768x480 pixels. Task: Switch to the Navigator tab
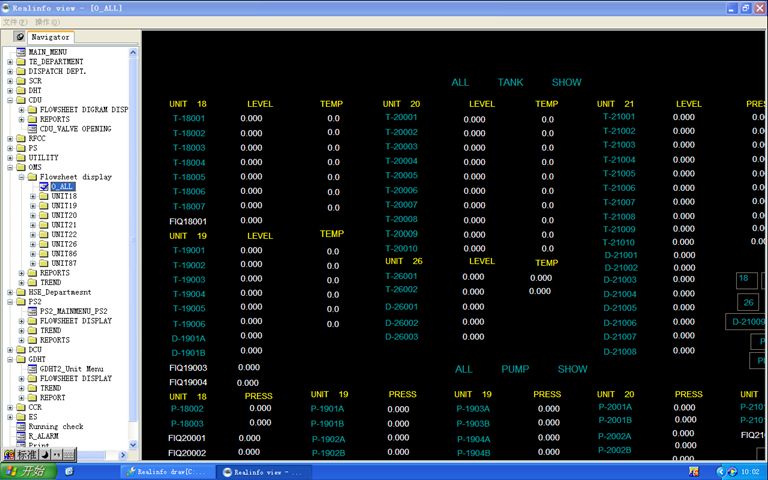pos(50,37)
